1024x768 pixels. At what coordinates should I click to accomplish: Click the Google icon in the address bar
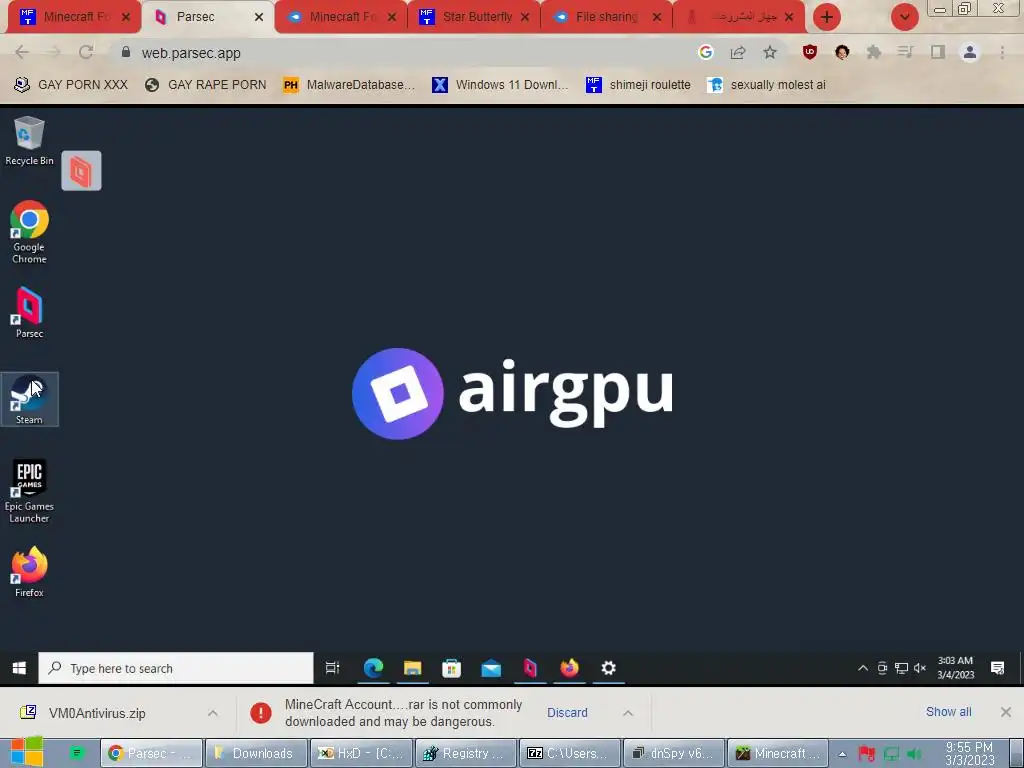[x=706, y=52]
